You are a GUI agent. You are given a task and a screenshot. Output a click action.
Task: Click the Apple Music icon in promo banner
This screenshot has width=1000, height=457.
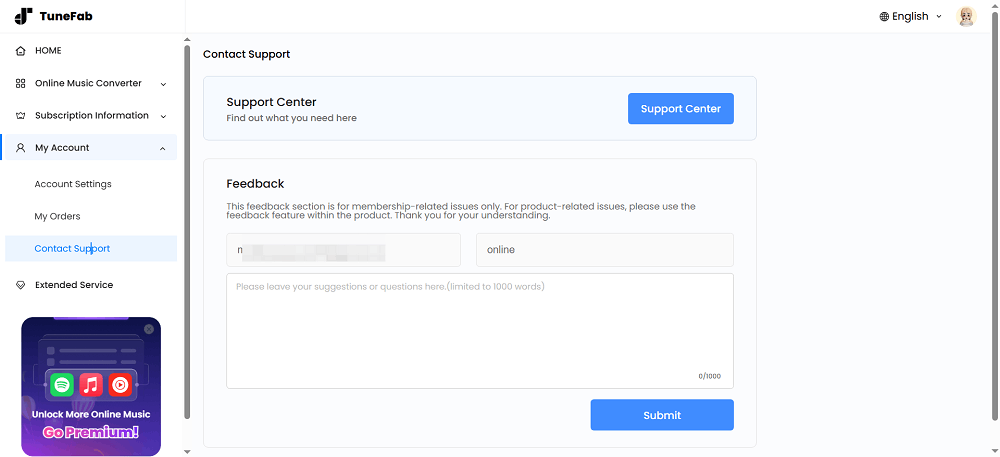pyautogui.click(x=91, y=384)
